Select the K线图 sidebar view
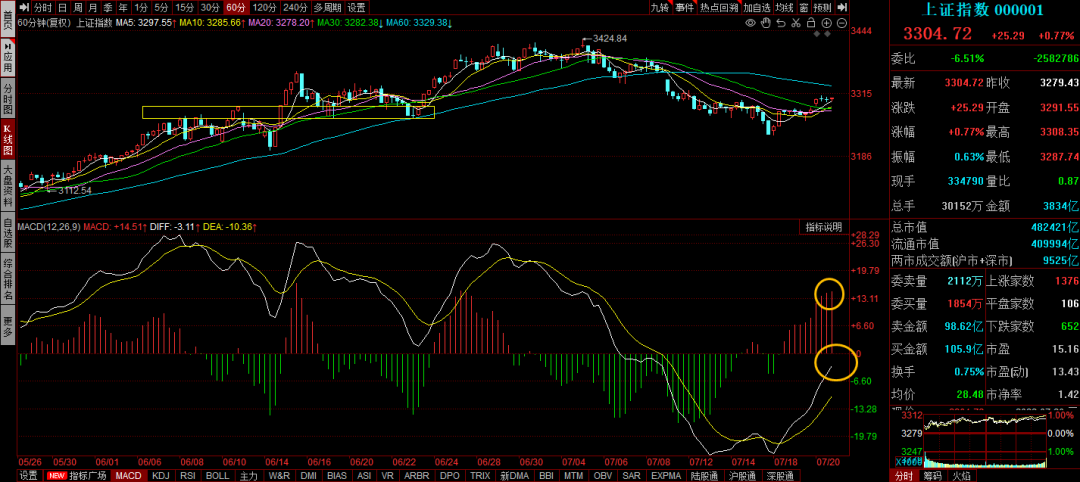The width and height of the screenshot is (1080, 482). coord(8,140)
